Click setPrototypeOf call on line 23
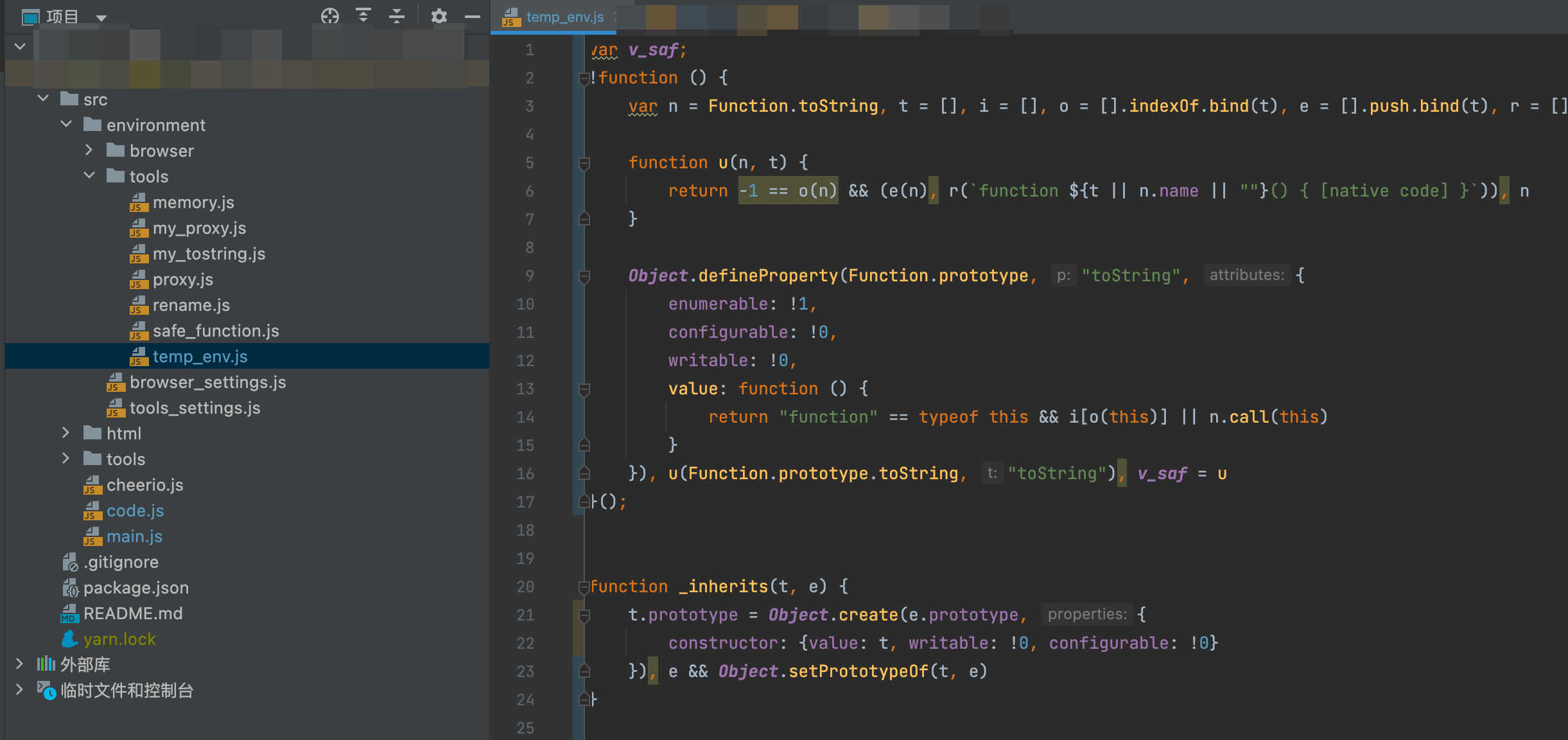The height and width of the screenshot is (740, 1568). (x=858, y=672)
